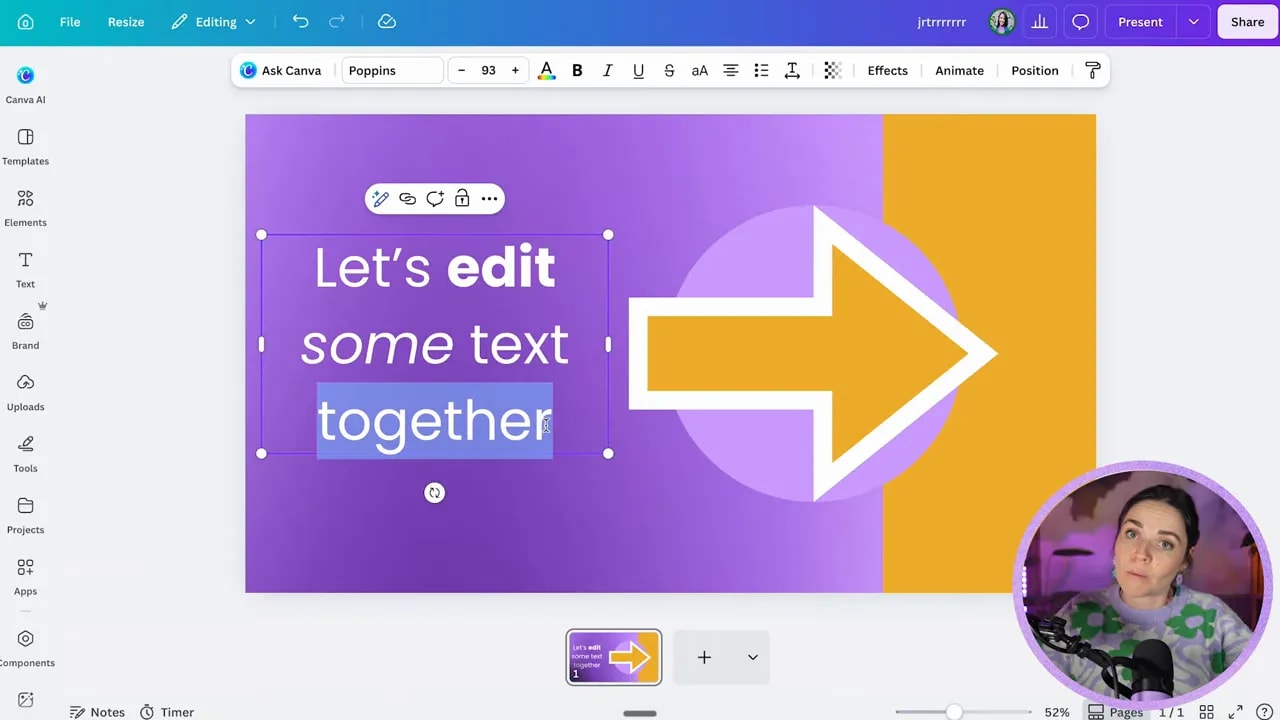1280x720 pixels.
Task: Open the Animate panel
Action: (x=959, y=70)
